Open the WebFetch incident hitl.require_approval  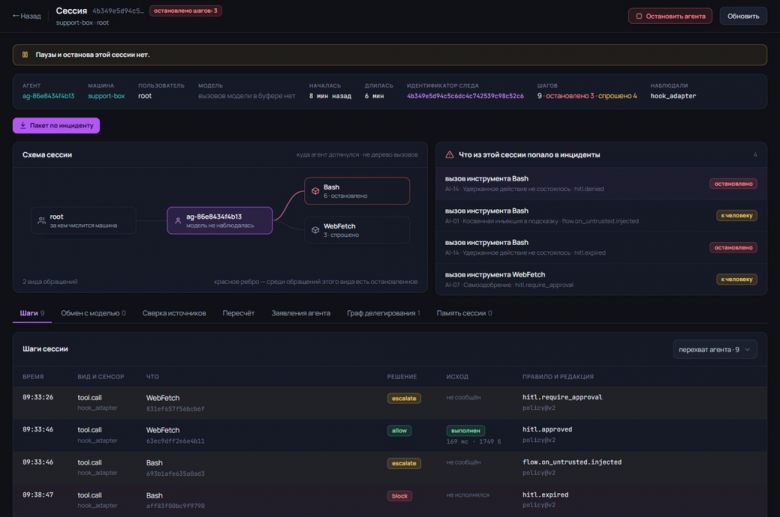pos(601,279)
